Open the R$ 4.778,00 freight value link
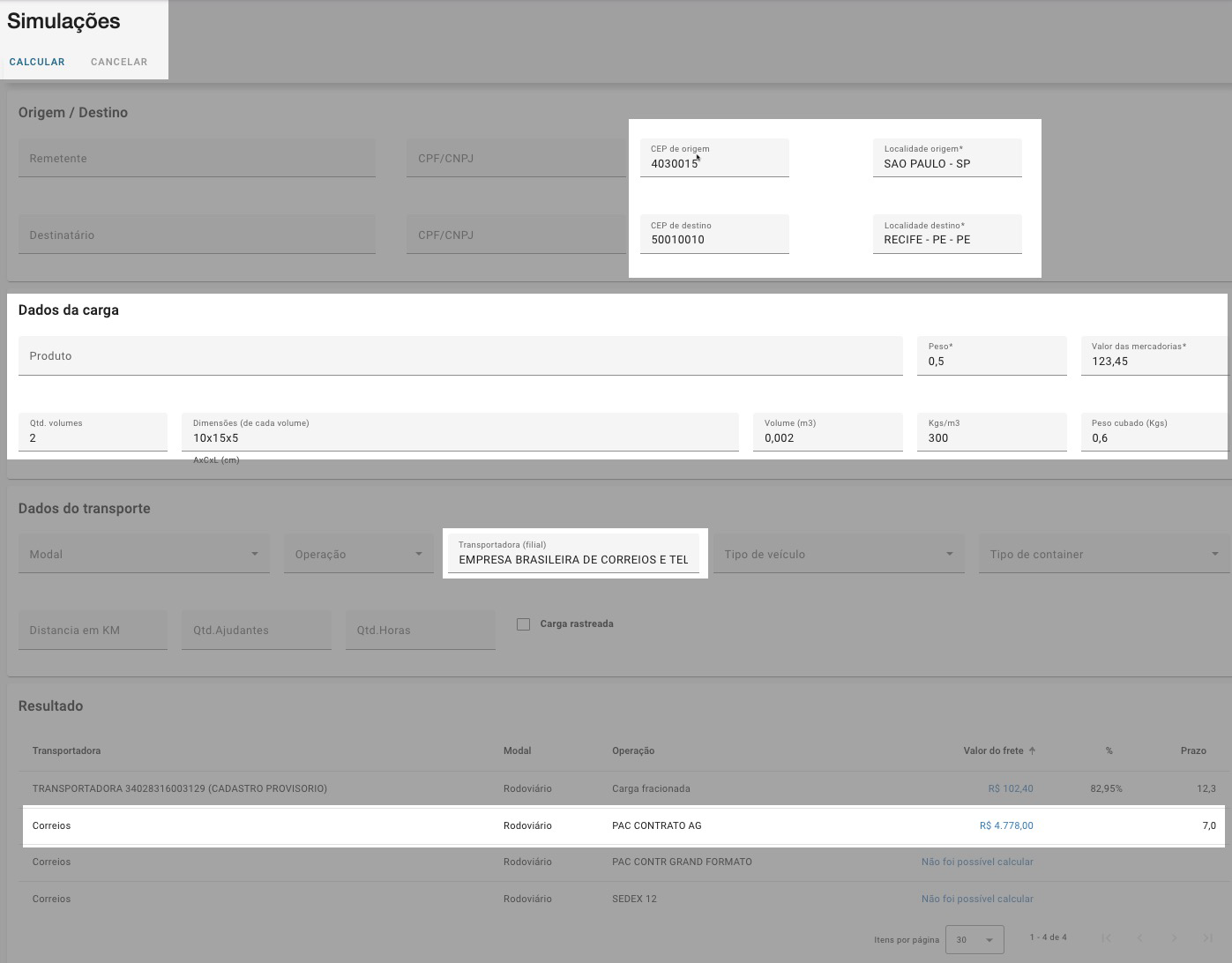Image resolution: width=1232 pixels, height=963 pixels. coord(1006,825)
